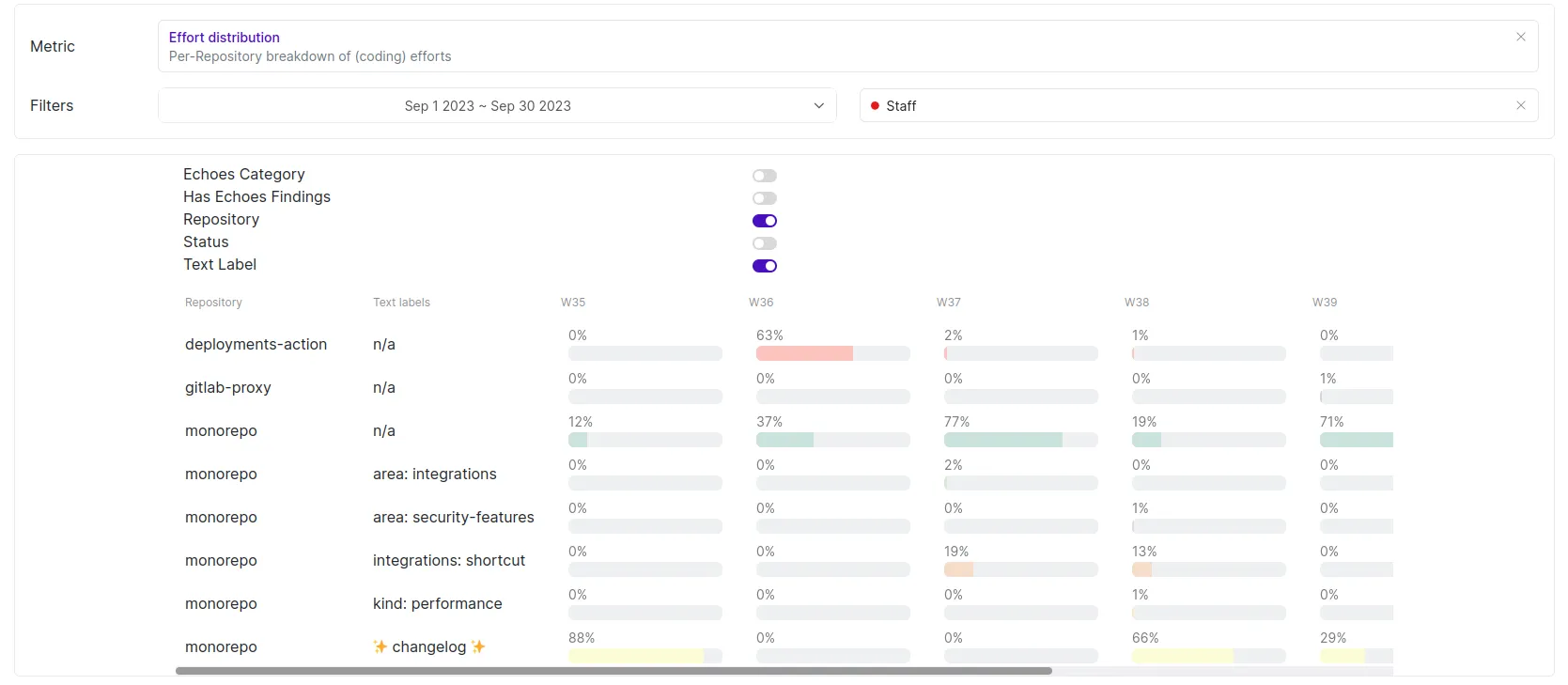Viewport: 1568px width, 685px height.
Task: Click the integrations: shortcut text label
Action: [x=449, y=560]
